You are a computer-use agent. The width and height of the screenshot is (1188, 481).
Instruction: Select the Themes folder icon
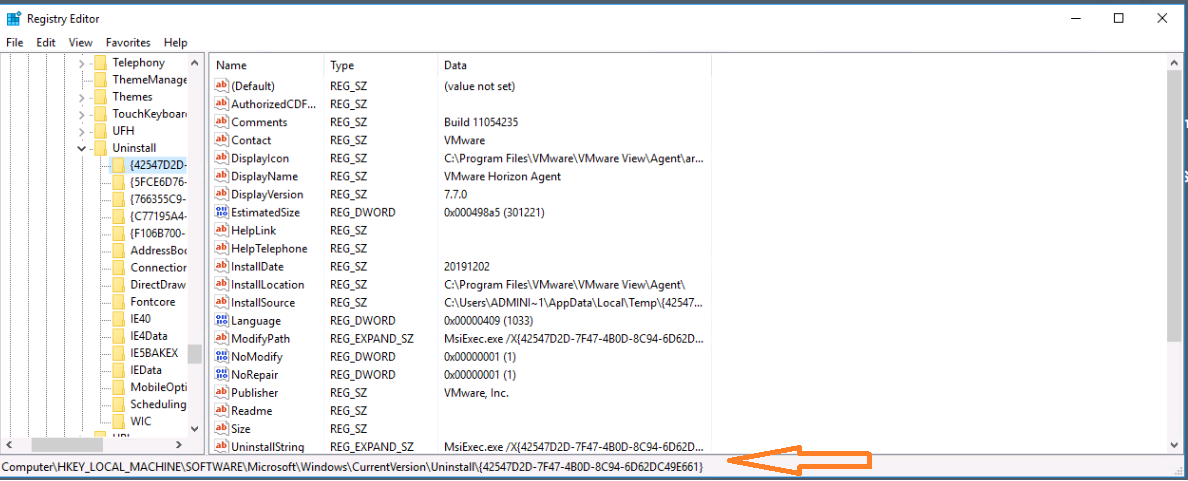(100, 97)
